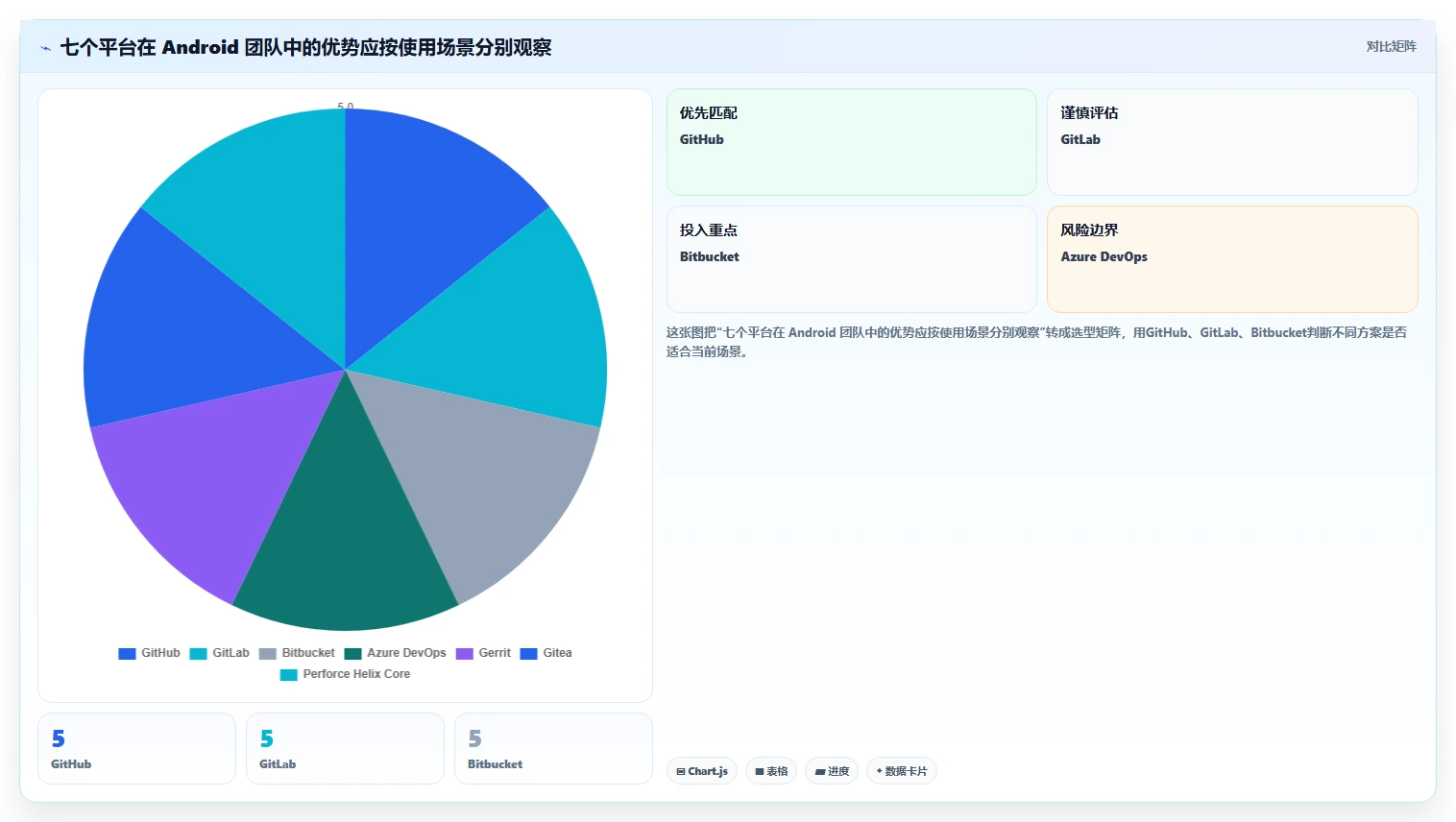Open the 优先匹配 GitHub card
Screen dimensions: 1456x822
pos(851,142)
